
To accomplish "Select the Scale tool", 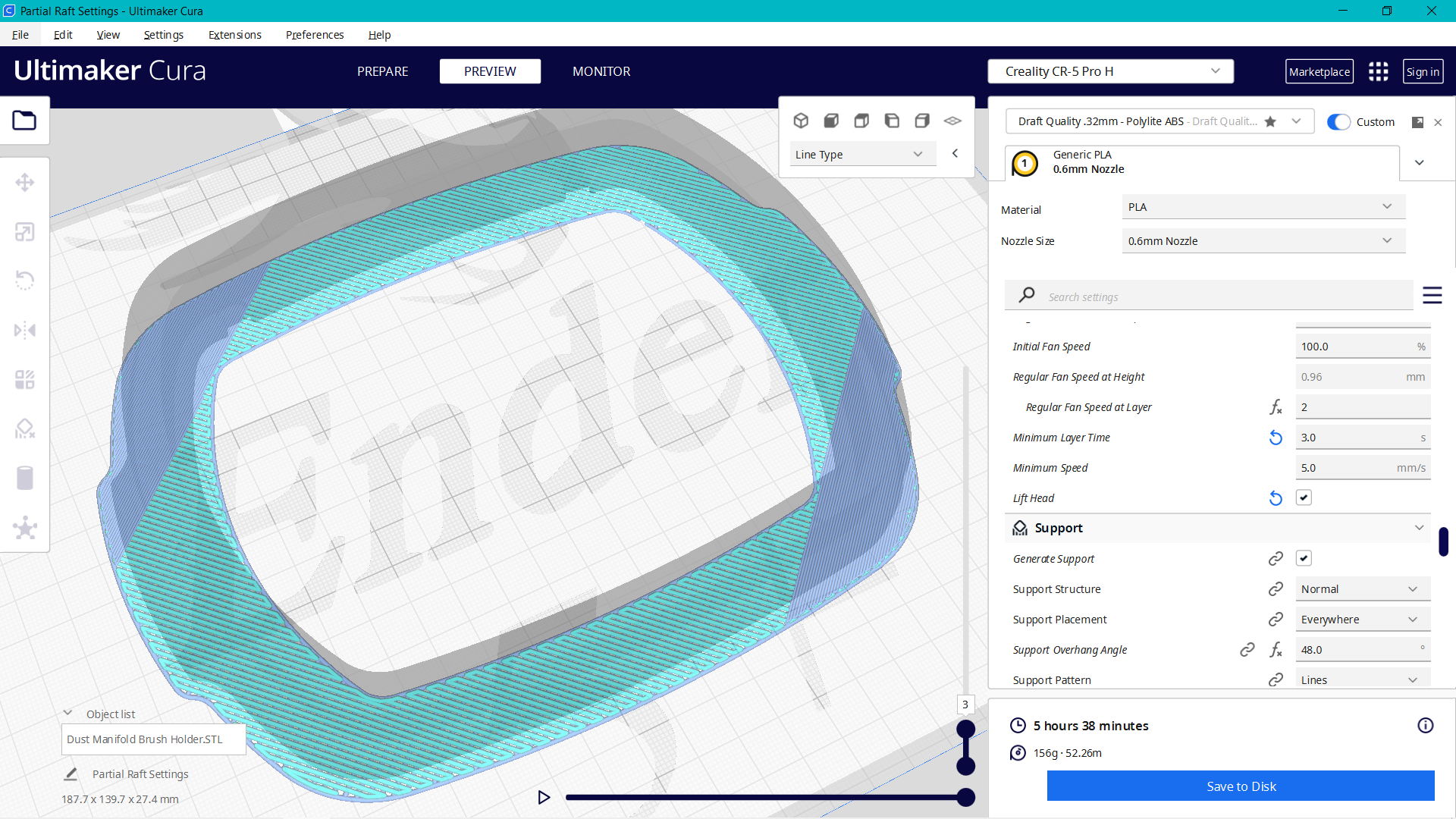I will 25,232.
